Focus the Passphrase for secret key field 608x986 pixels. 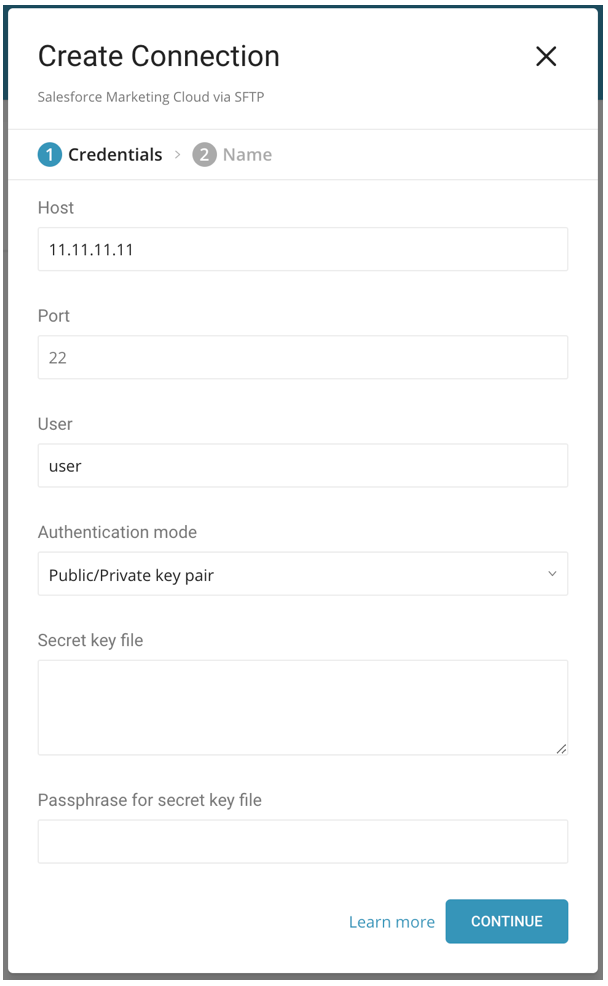[x=302, y=842]
